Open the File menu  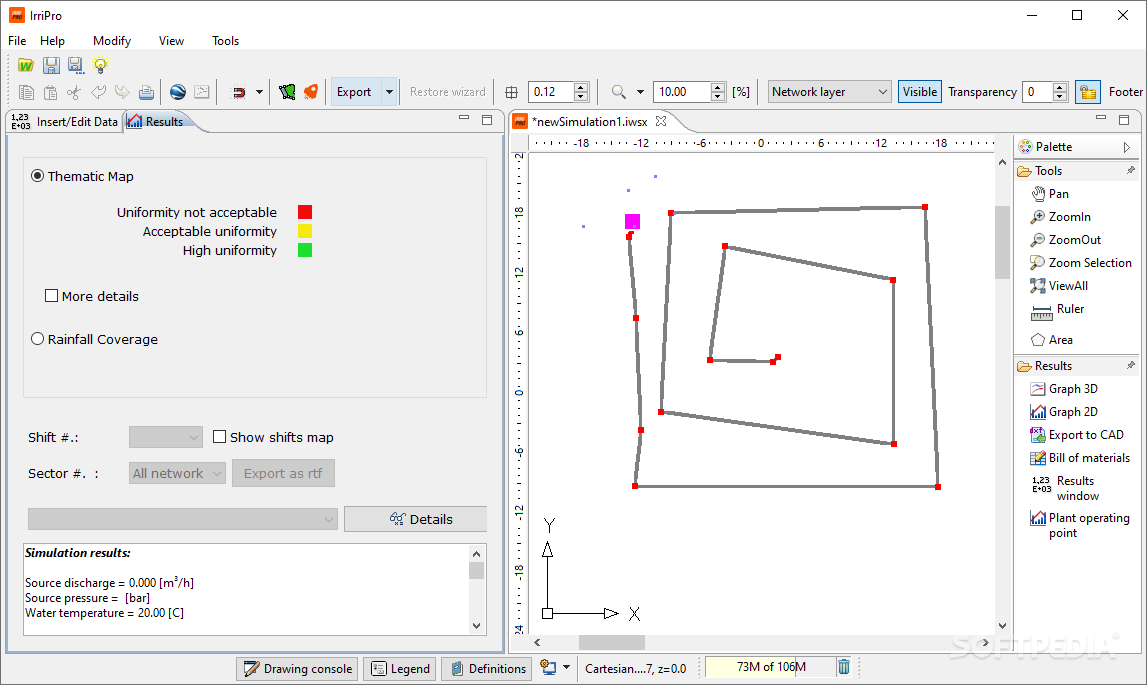17,41
